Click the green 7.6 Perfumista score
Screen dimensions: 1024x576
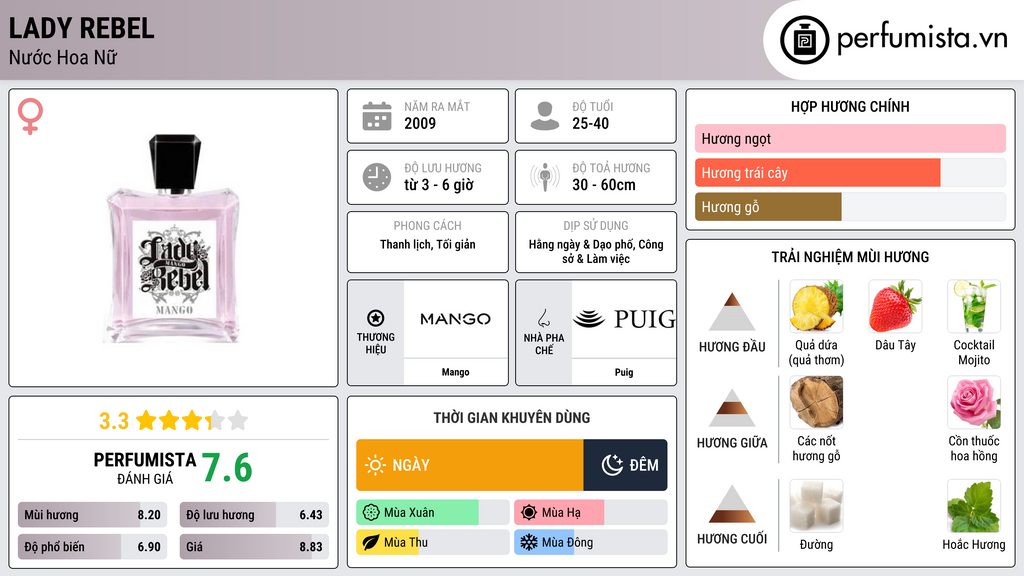(227, 468)
